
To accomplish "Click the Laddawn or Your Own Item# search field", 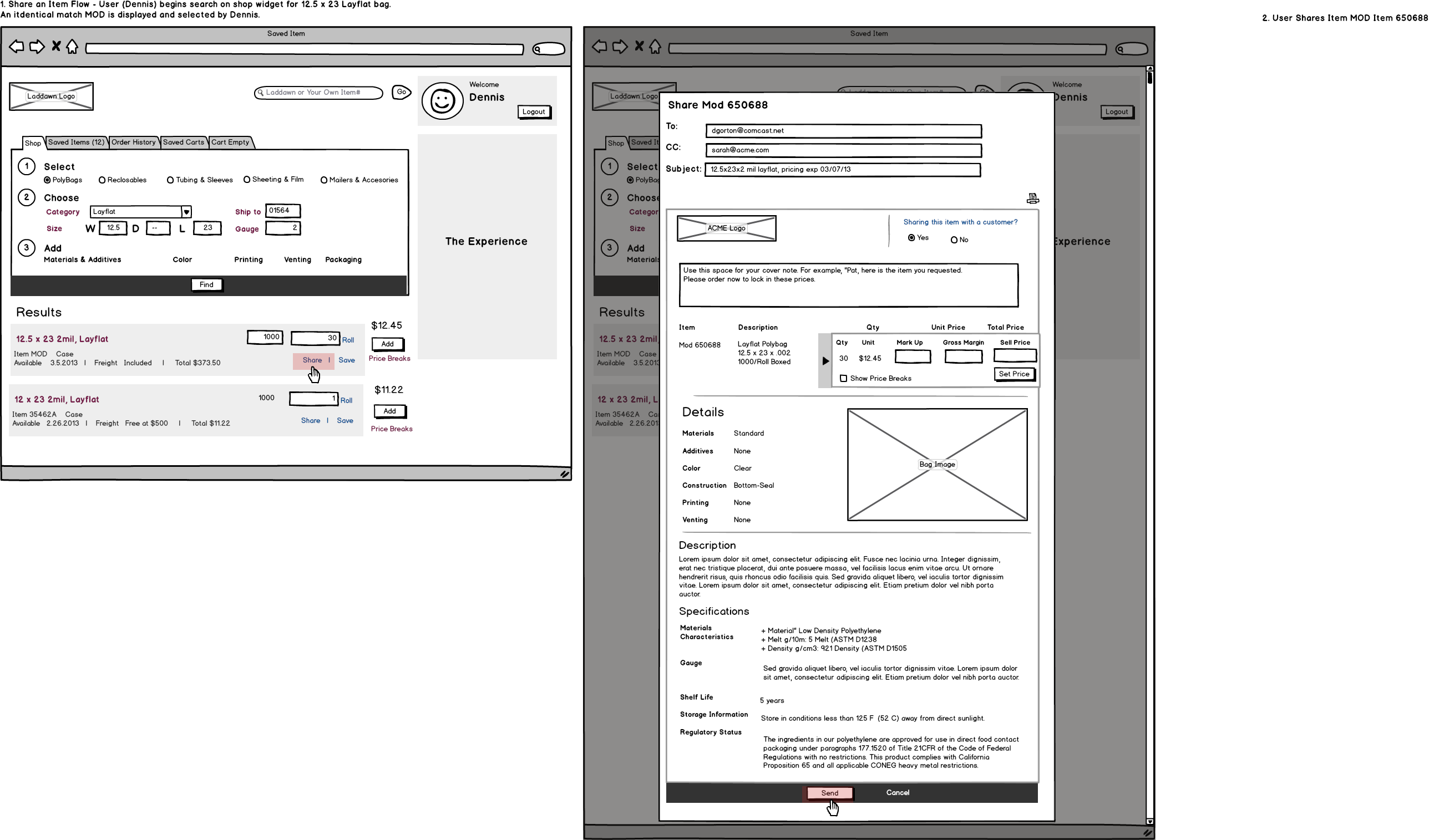I will [318, 93].
